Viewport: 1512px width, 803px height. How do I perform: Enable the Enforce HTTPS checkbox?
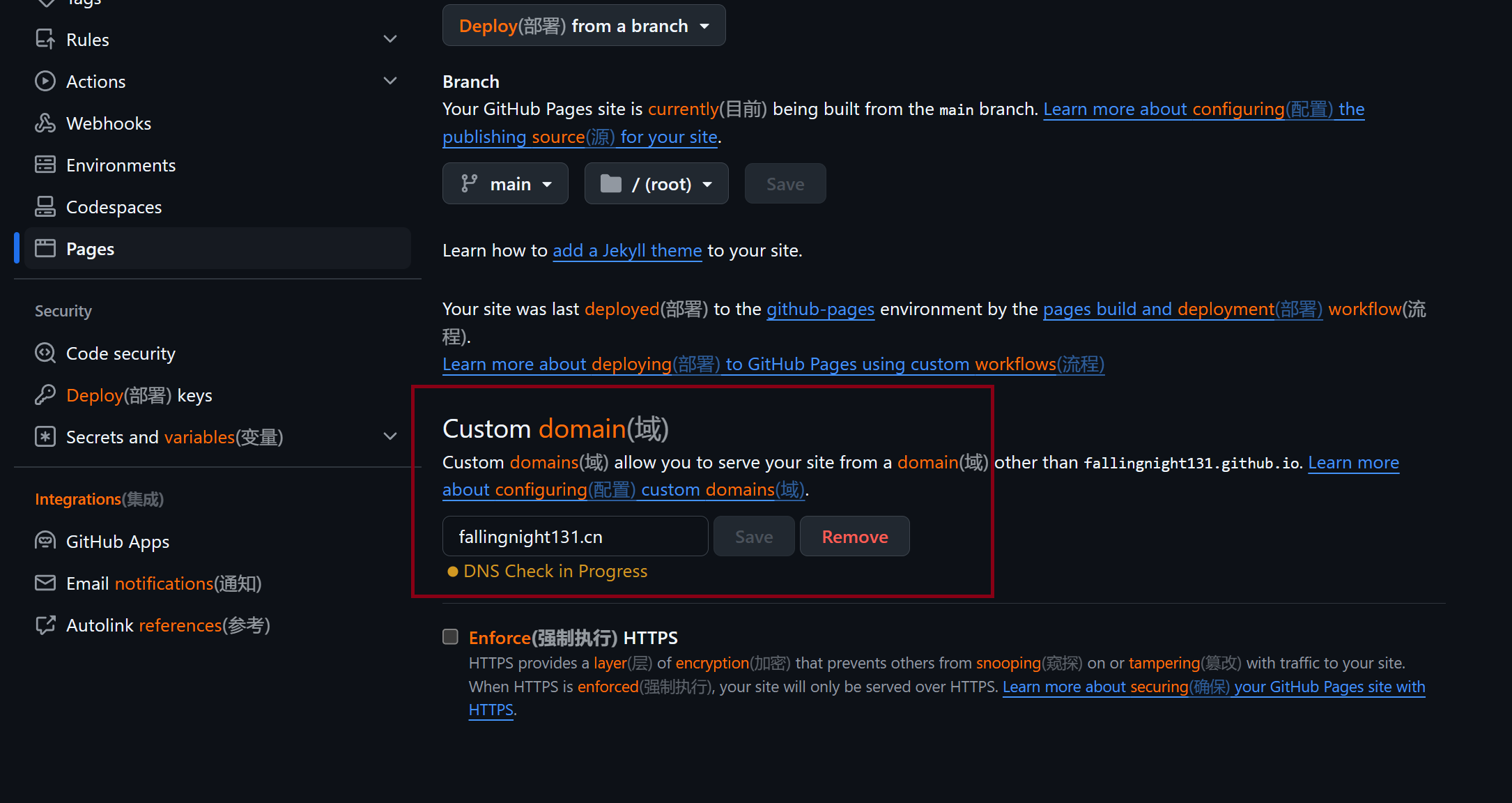click(x=451, y=637)
